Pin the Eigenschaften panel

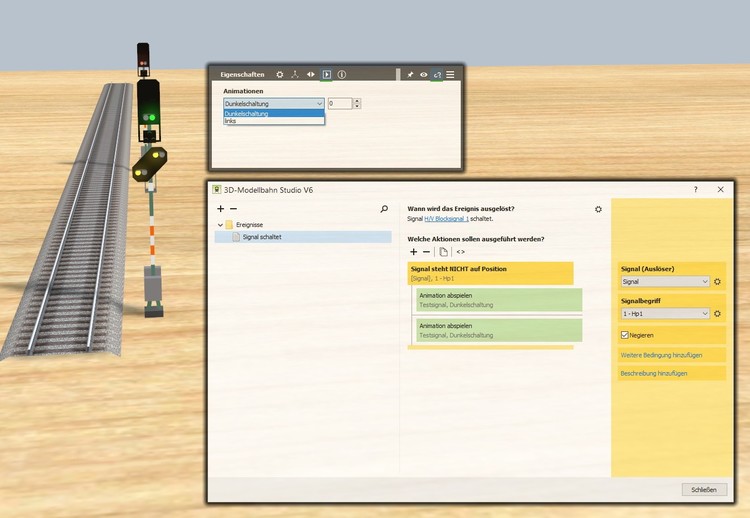410,75
